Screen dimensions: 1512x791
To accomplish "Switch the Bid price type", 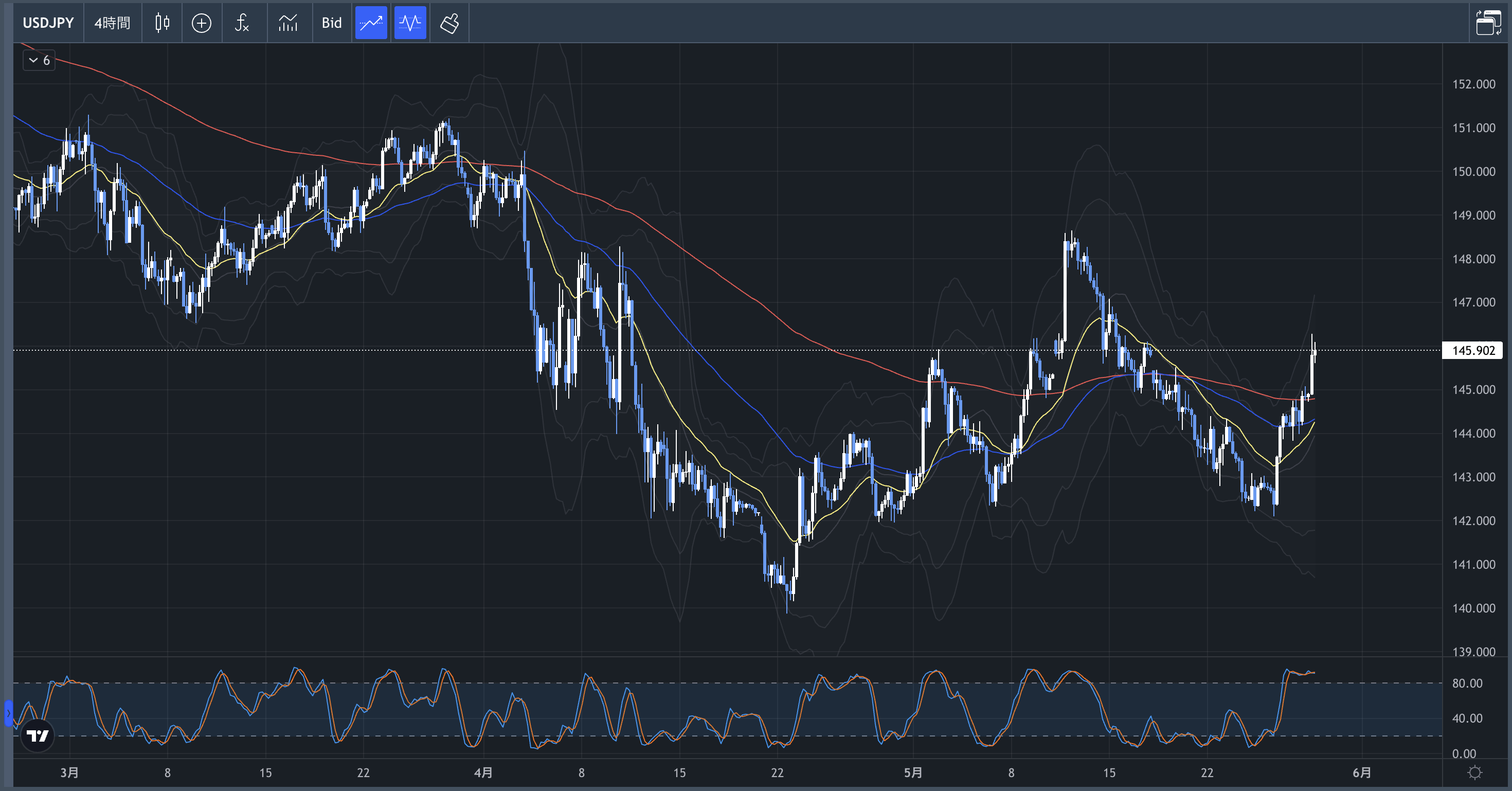I will (x=332, y=23).
